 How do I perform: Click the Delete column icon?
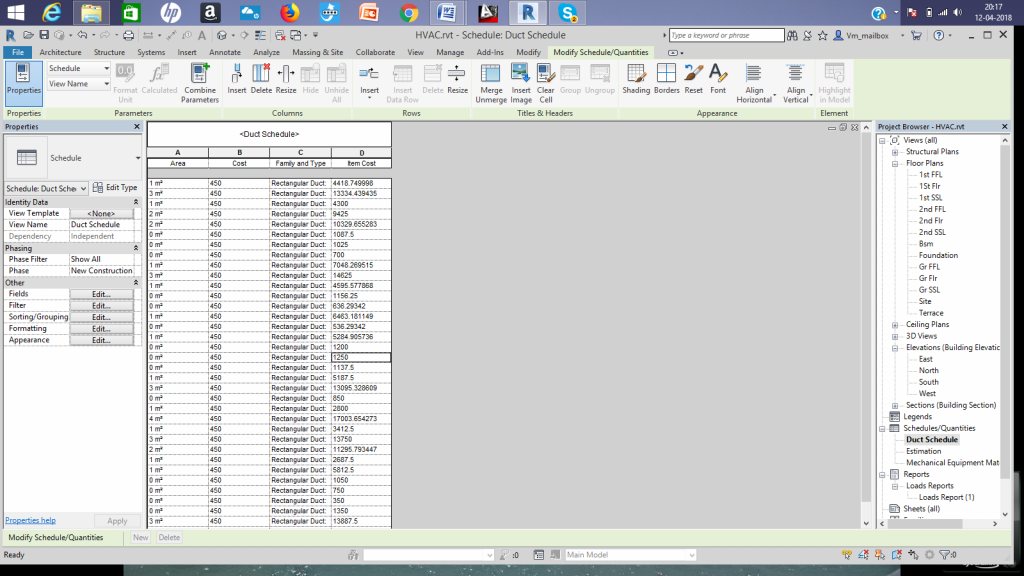[x=261, y=78]
